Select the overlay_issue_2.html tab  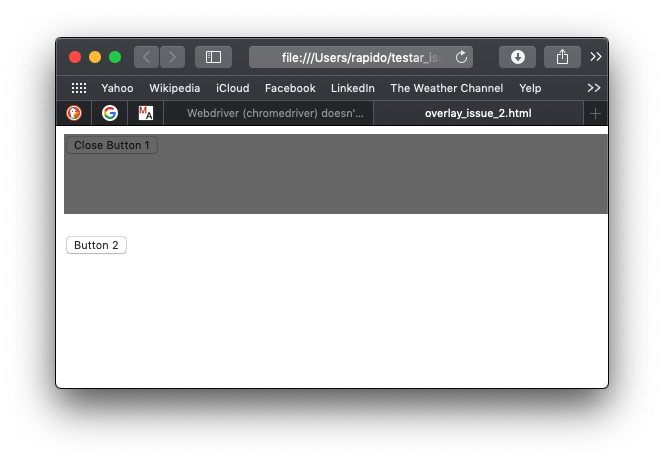(479, 113)
